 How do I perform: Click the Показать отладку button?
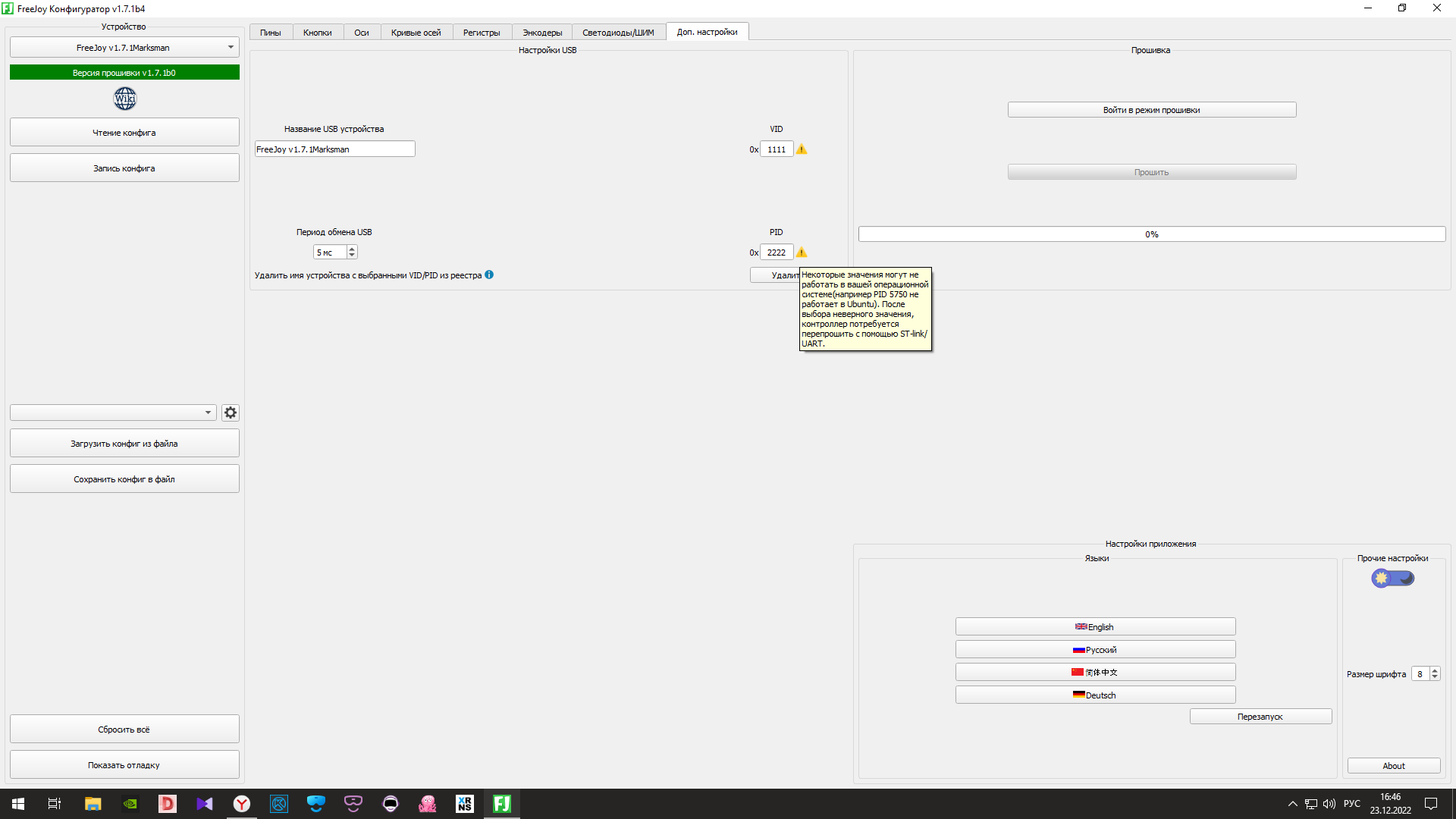click(x=124, y=765)
